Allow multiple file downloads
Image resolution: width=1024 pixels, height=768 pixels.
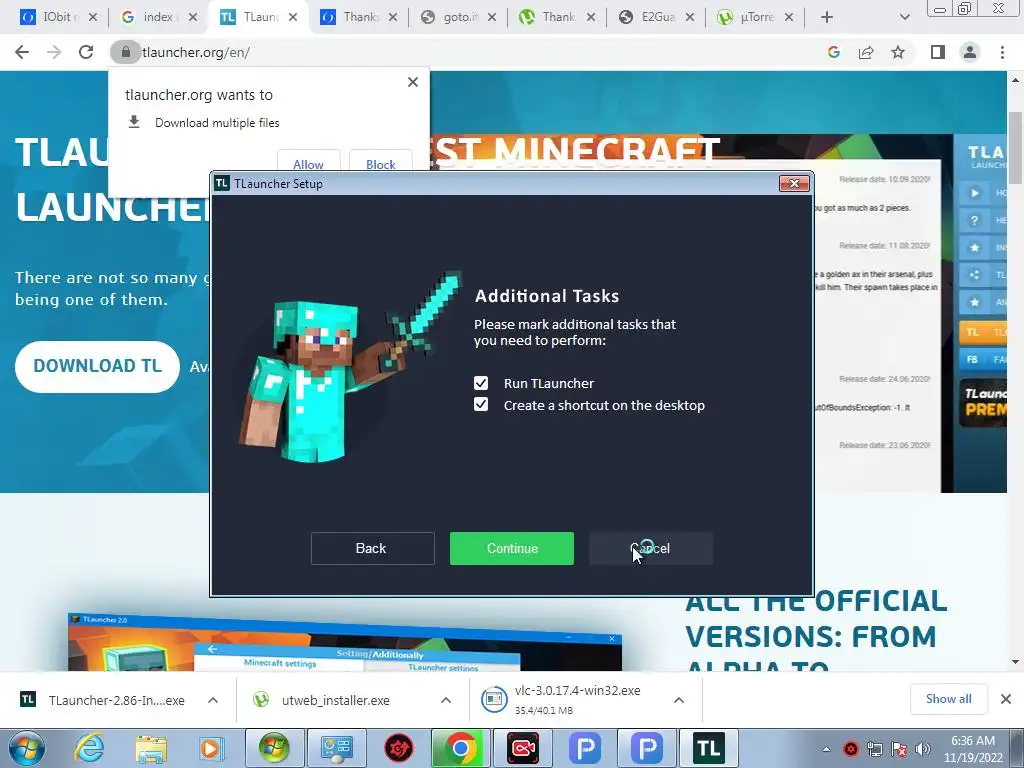(x=308, y=164)
